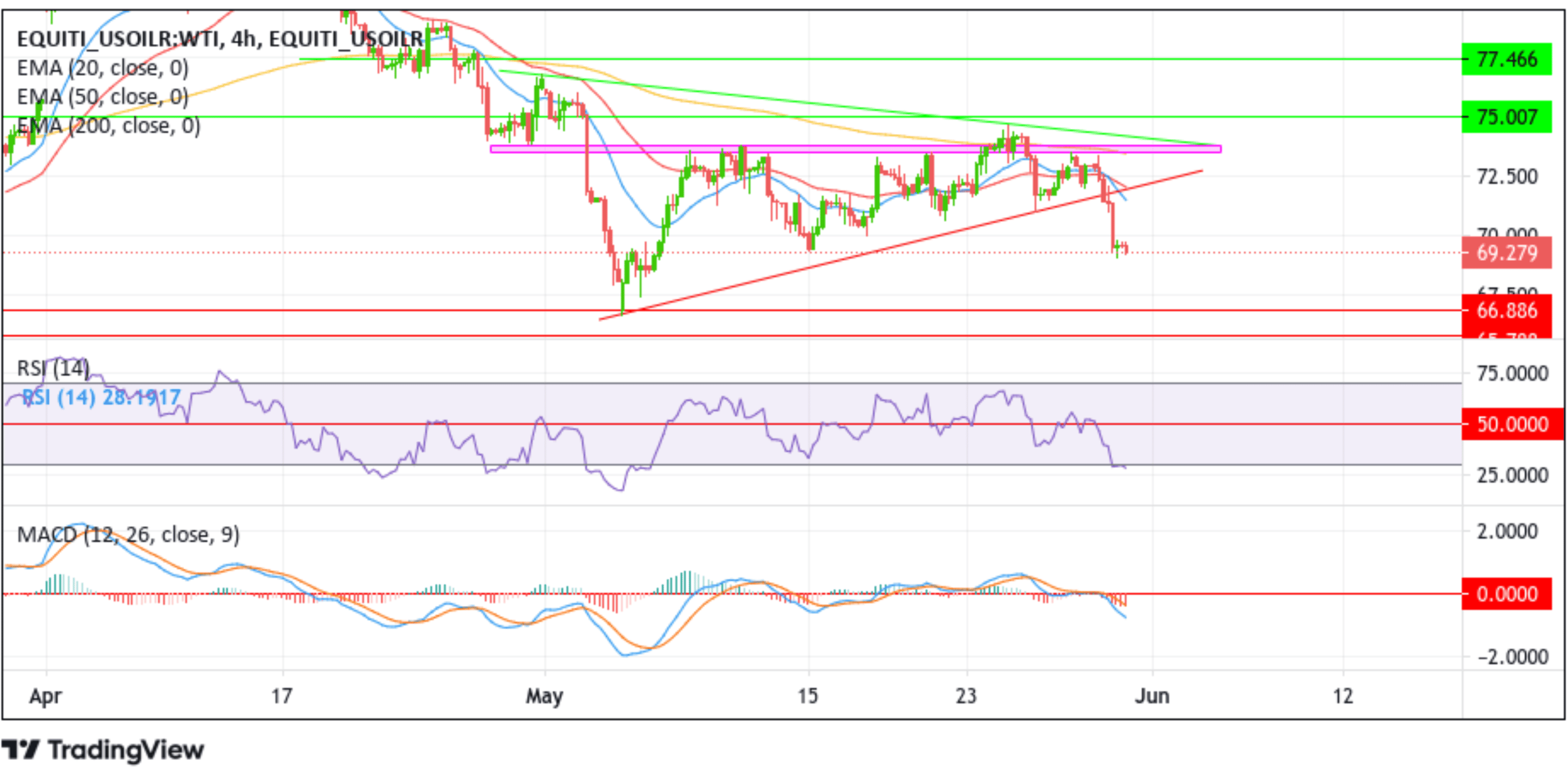Click the RSI (14) pane label
1568x782 pixels.
(54, 369)
